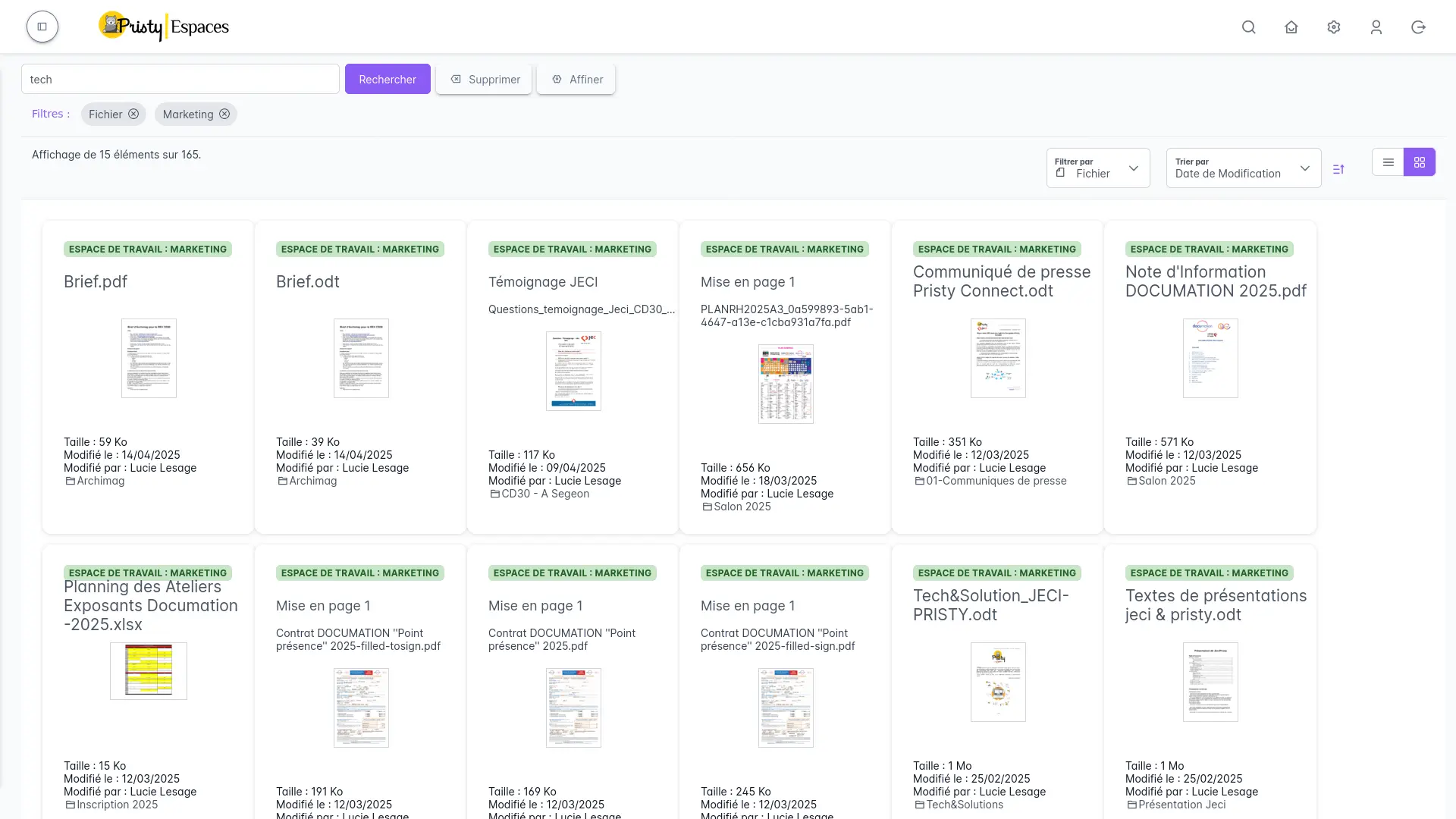Focus the search field containing tech
The height and width of the screenshot is (819, 1456).
tap(180, 79)
